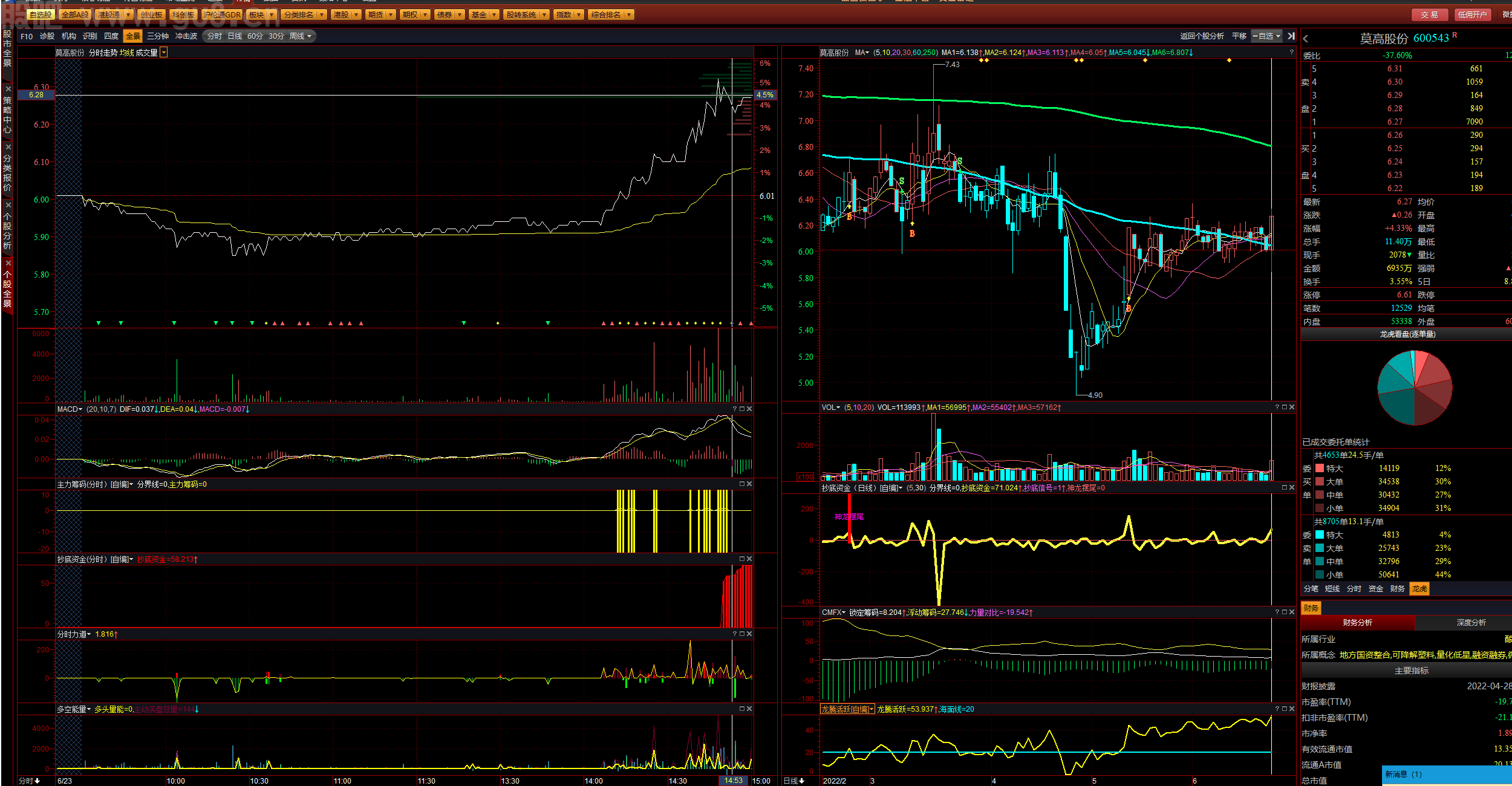The image size is (1512, 786).
Task: Select the 科创板 market button
Action: [183, 15]
